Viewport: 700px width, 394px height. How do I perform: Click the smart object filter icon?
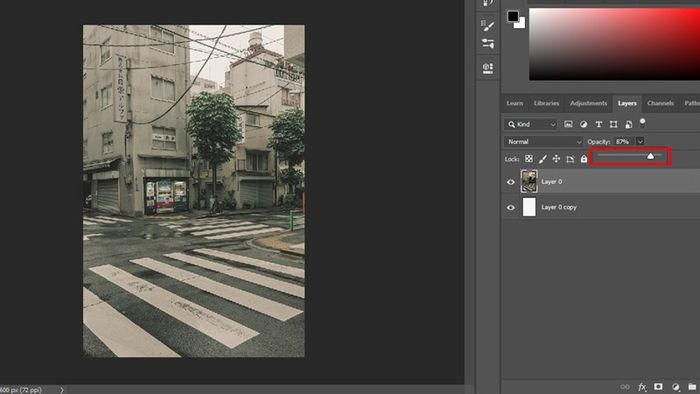(629, 124)
